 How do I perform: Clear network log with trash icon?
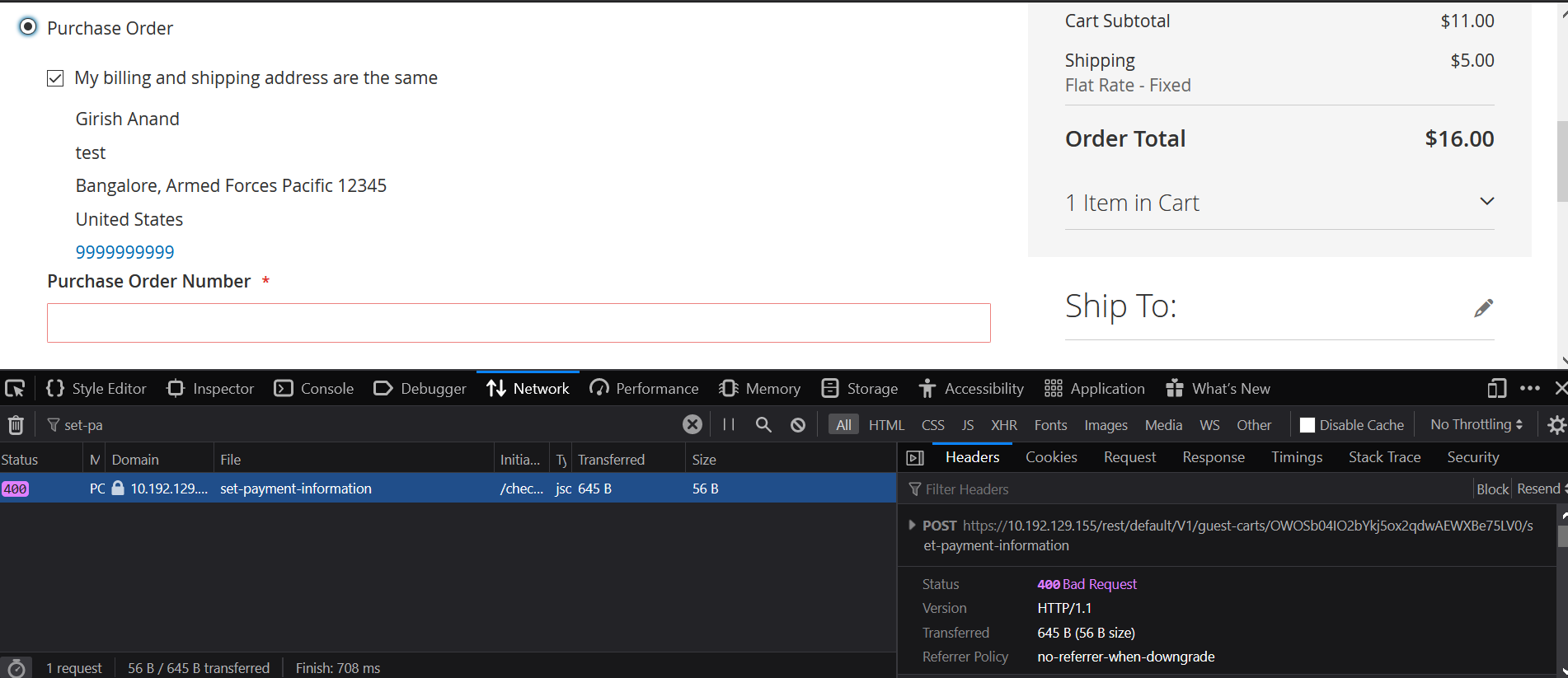point(16,425)
